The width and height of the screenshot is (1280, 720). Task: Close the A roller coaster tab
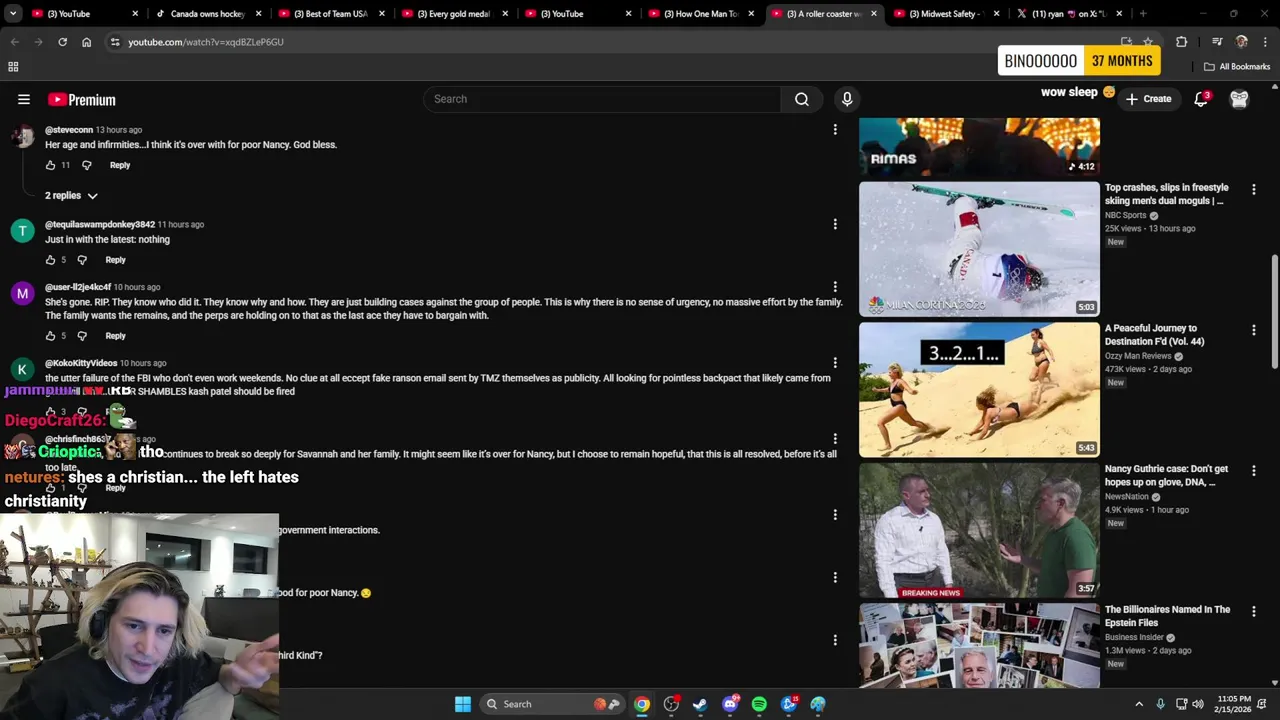[874, 14]
